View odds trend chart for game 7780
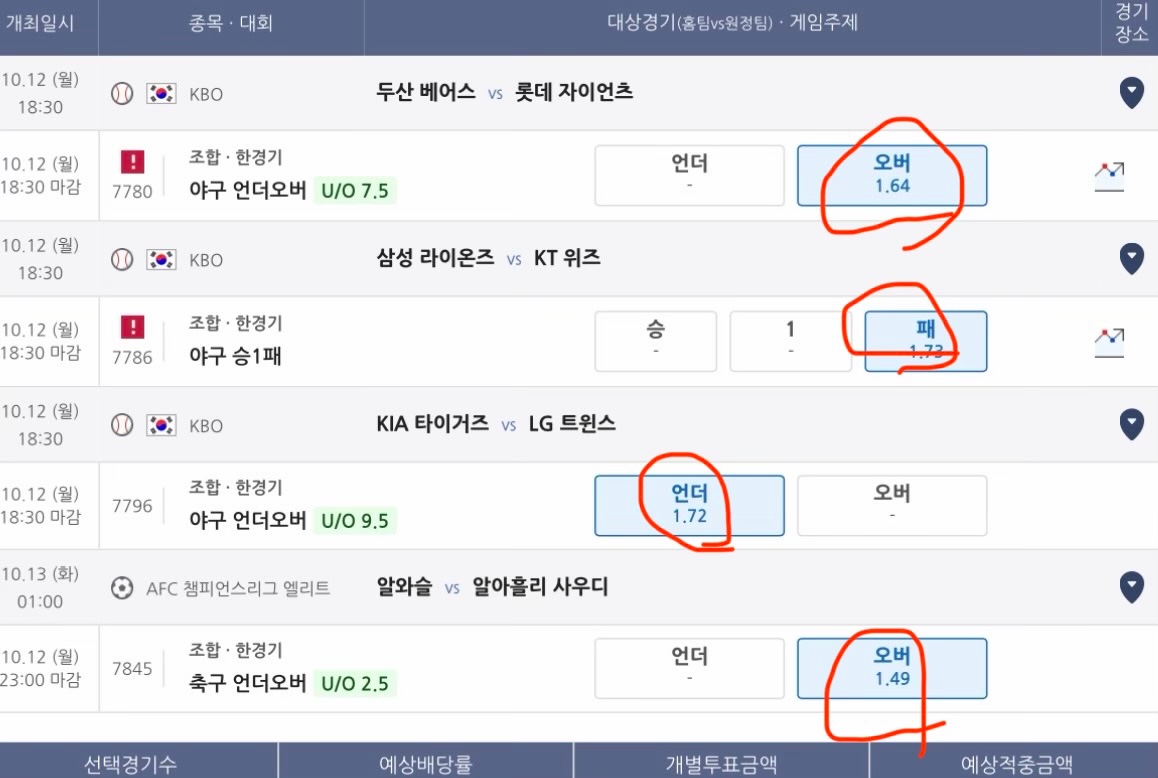 pyautogui.click(x=1109, y=177)
